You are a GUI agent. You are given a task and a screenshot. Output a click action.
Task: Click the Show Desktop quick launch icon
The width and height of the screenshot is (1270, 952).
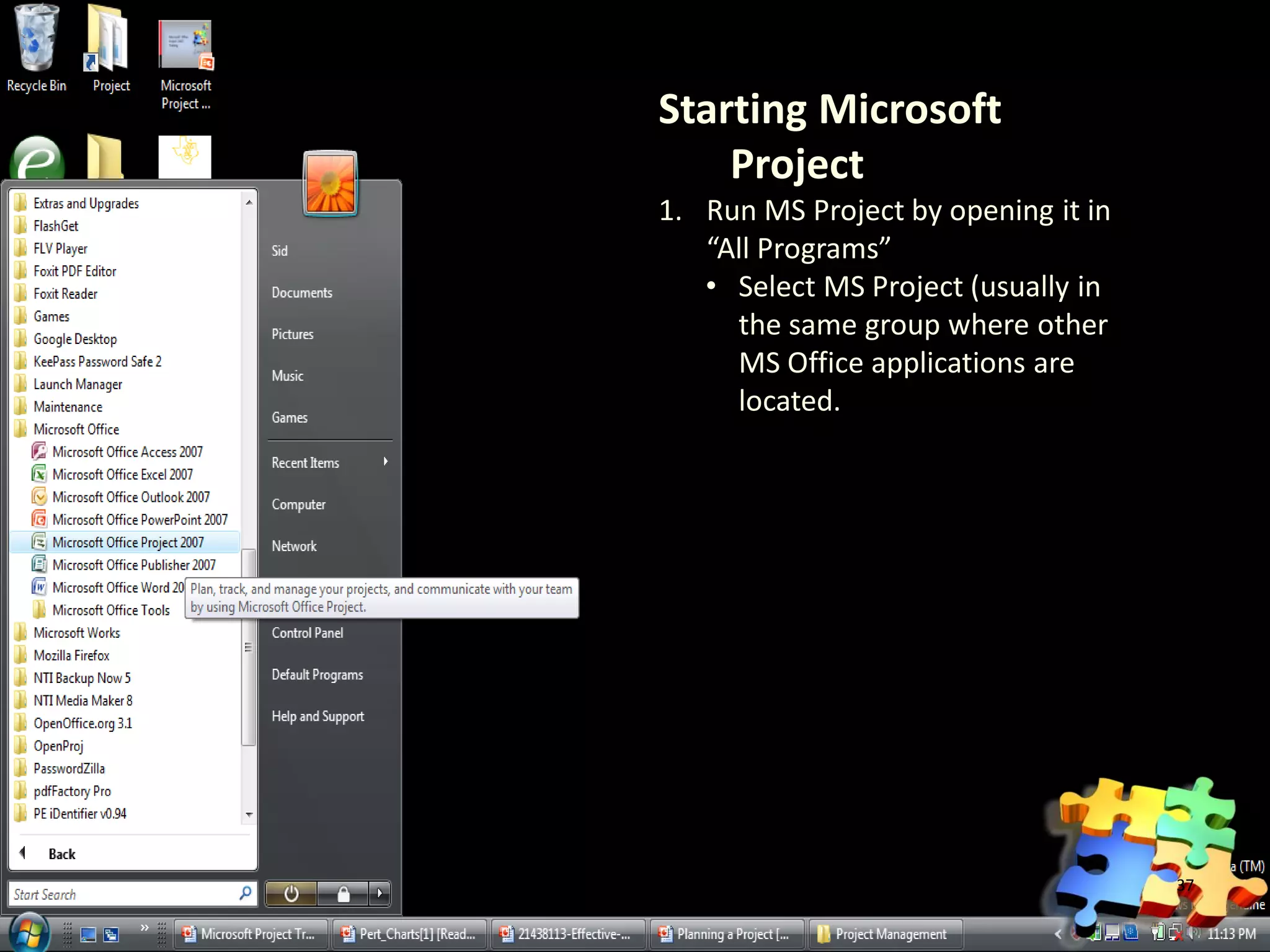coord(88,934)
